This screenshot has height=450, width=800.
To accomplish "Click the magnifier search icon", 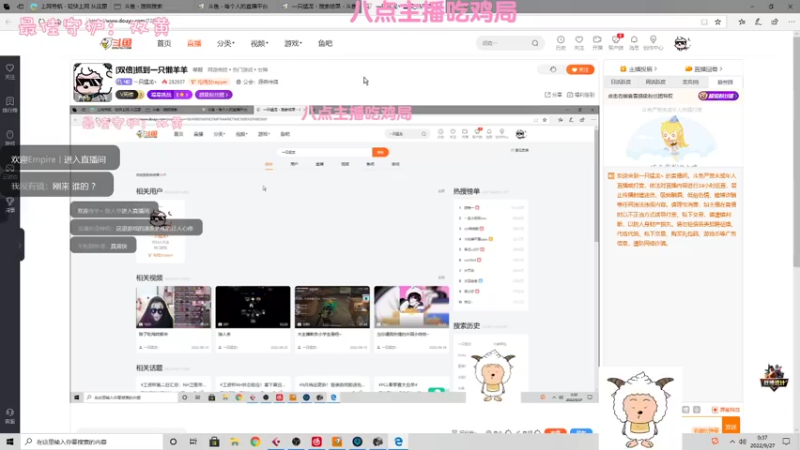I will (x=535, y=43).
